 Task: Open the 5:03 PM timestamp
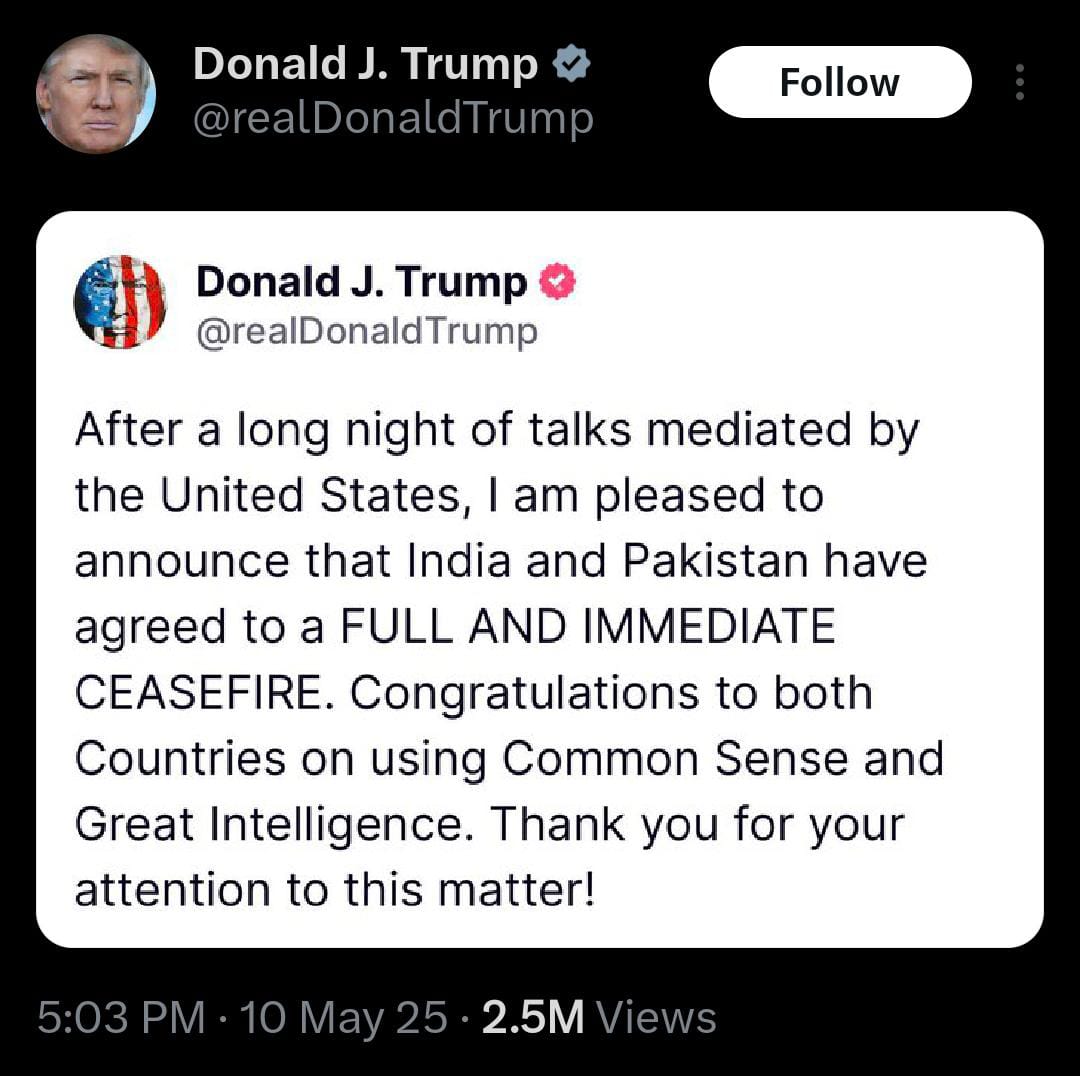(x=120, y=1018)
